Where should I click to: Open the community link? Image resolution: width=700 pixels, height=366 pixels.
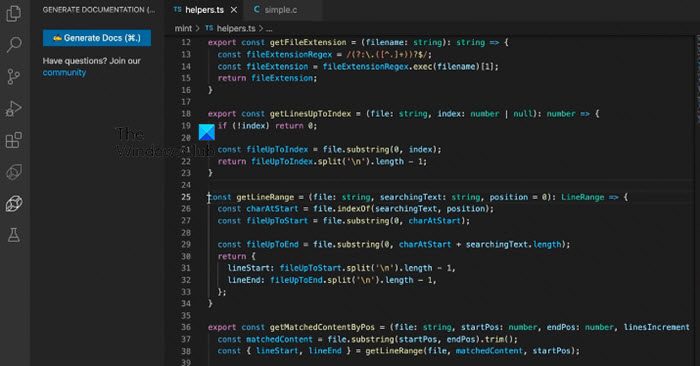tap(64, 73)
